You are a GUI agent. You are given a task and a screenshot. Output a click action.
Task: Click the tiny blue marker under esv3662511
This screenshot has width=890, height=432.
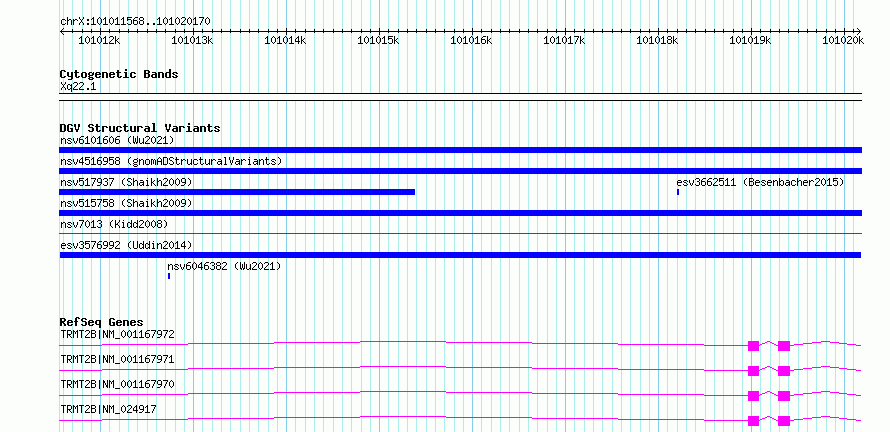pyautogui.click(x=678, y=192)
